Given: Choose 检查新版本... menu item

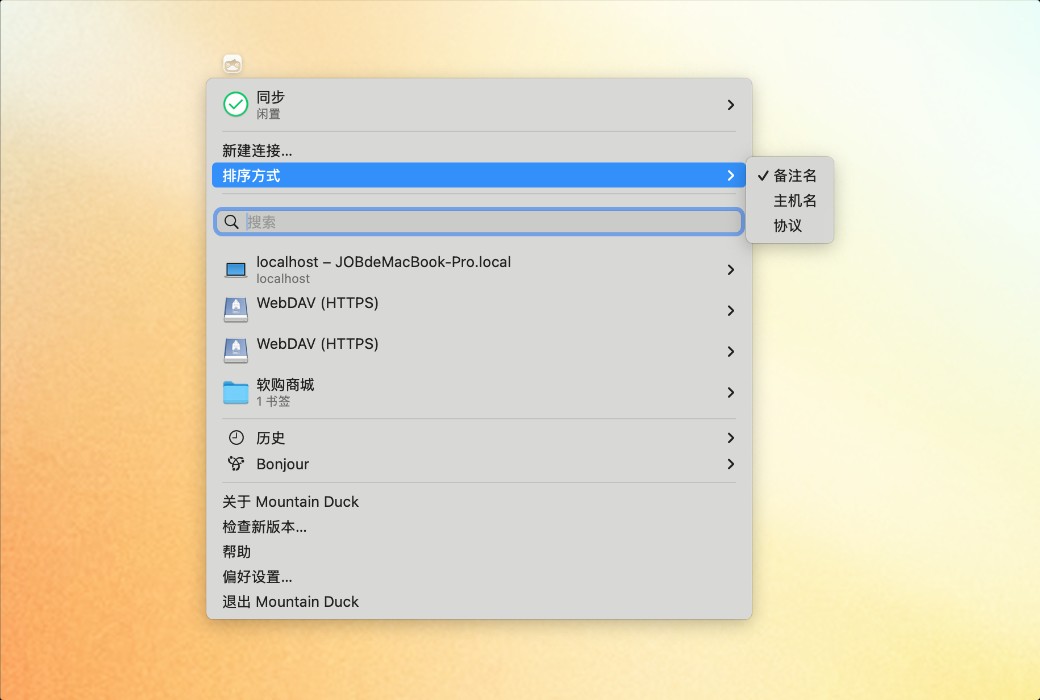Looking at the screenshot, I should pos(479,527).
